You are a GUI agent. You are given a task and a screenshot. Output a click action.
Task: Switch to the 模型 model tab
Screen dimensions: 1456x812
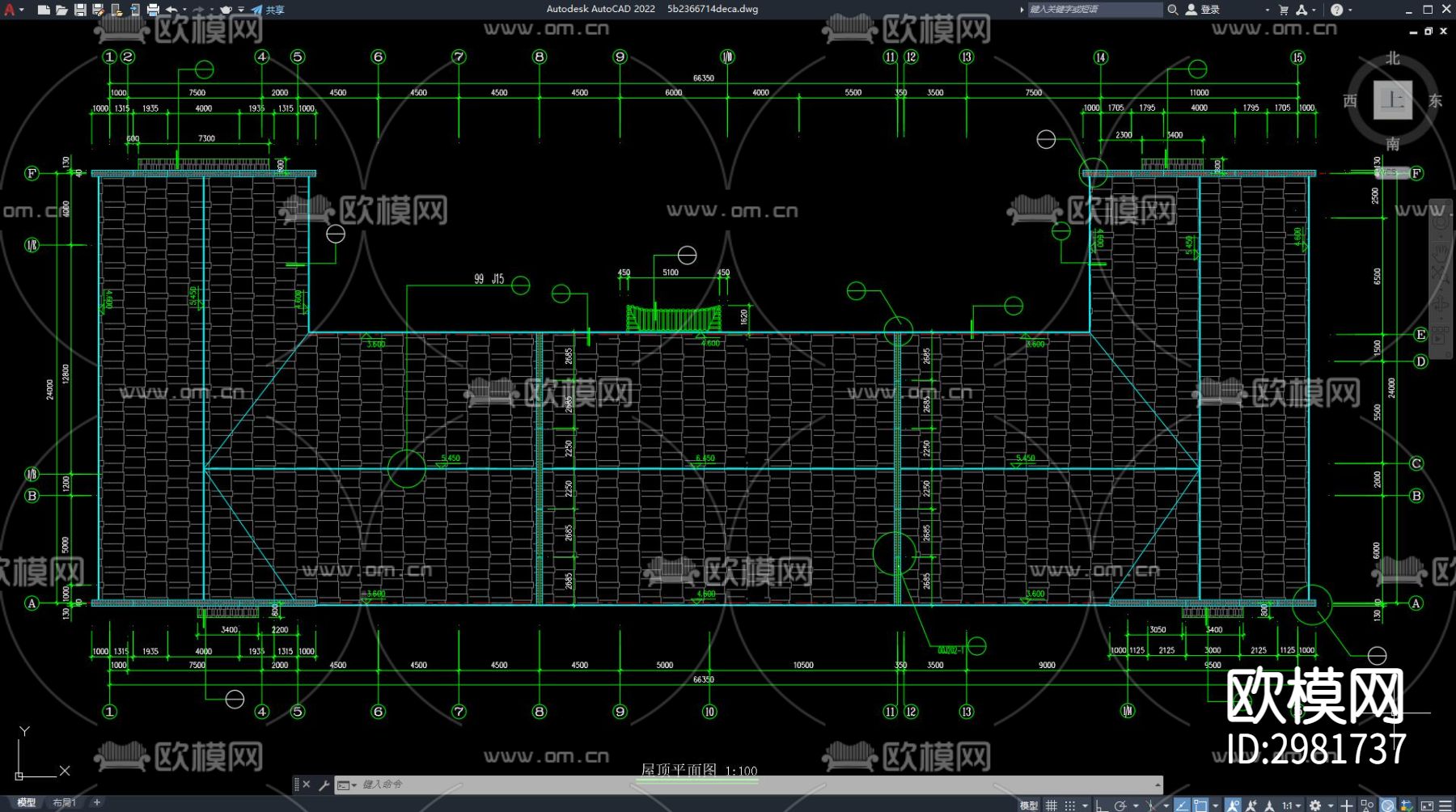tap(27, 802)
